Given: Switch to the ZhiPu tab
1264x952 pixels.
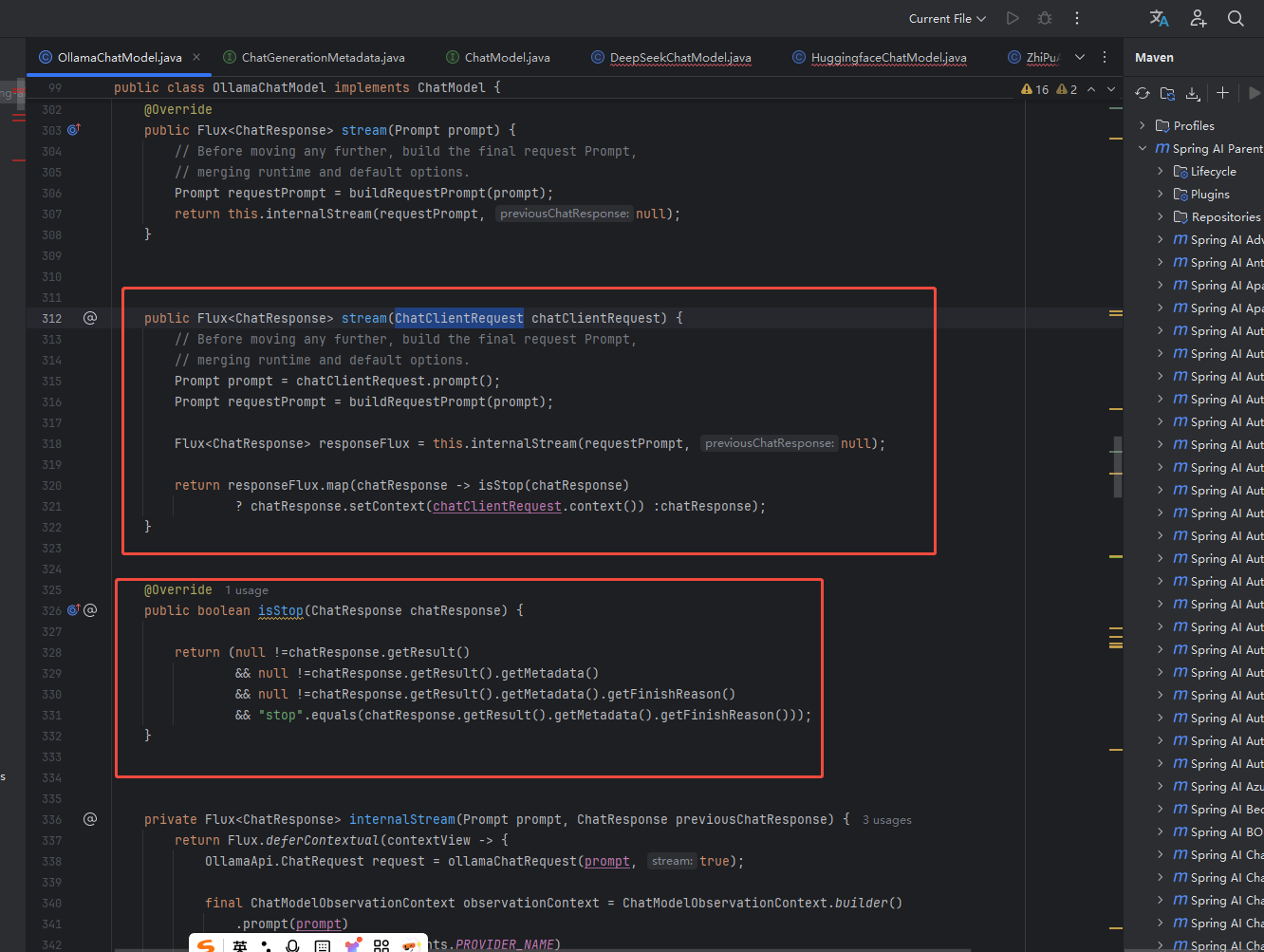Looking at the screenshot, I should 1034,57.
